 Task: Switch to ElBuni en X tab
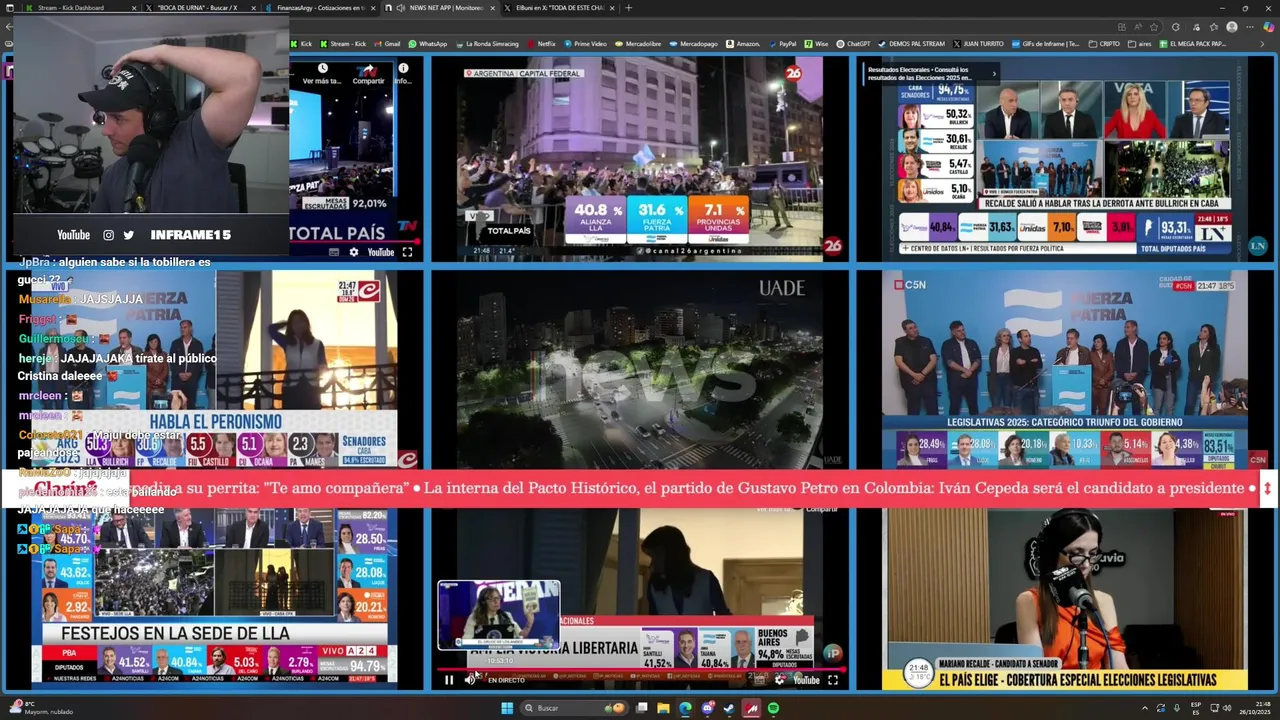560,8
